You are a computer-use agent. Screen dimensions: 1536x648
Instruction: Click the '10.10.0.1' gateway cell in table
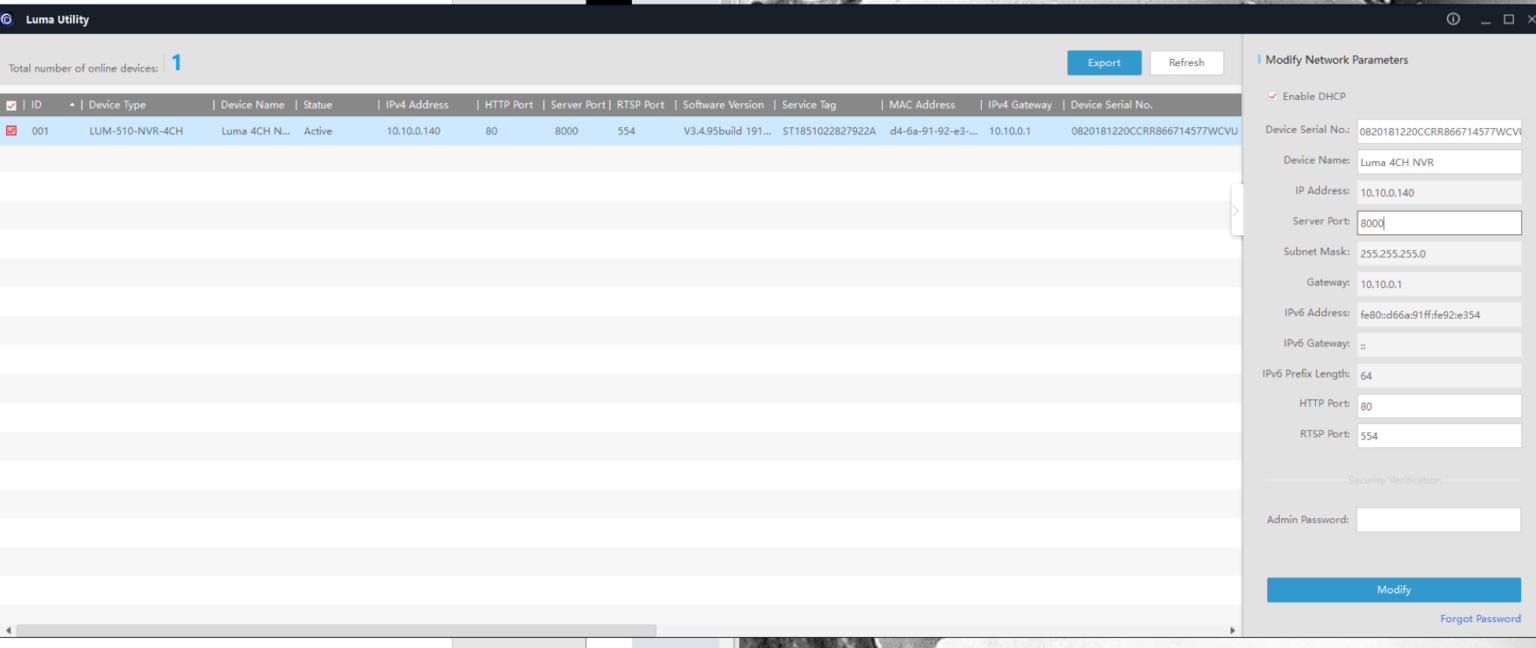(1010, 131)
